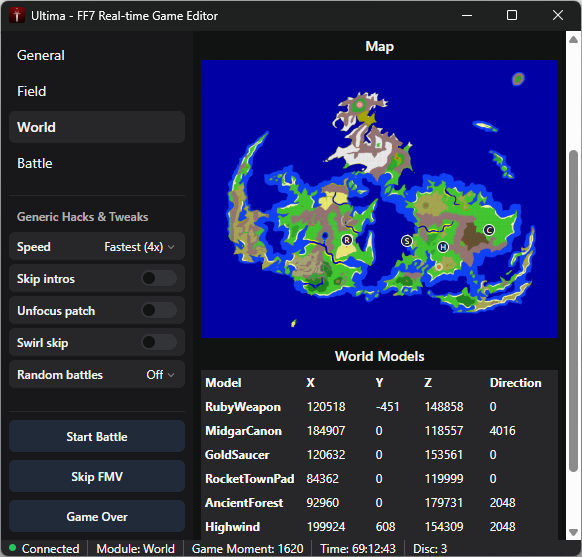Turn on the Unfocus patch switch
582x557 pixels.
tap(159, 310)
